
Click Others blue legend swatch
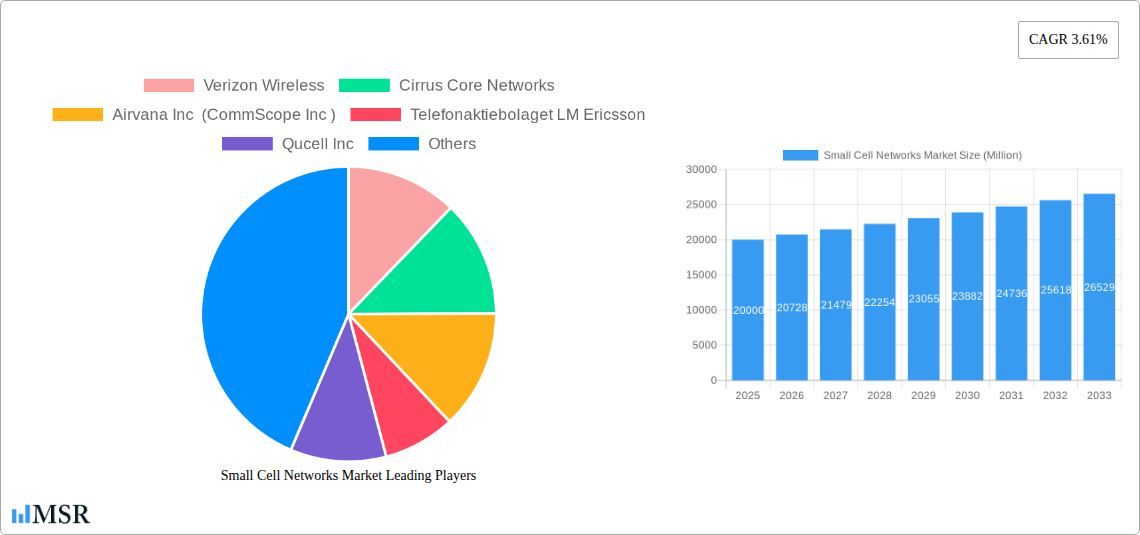click(393, 144)
